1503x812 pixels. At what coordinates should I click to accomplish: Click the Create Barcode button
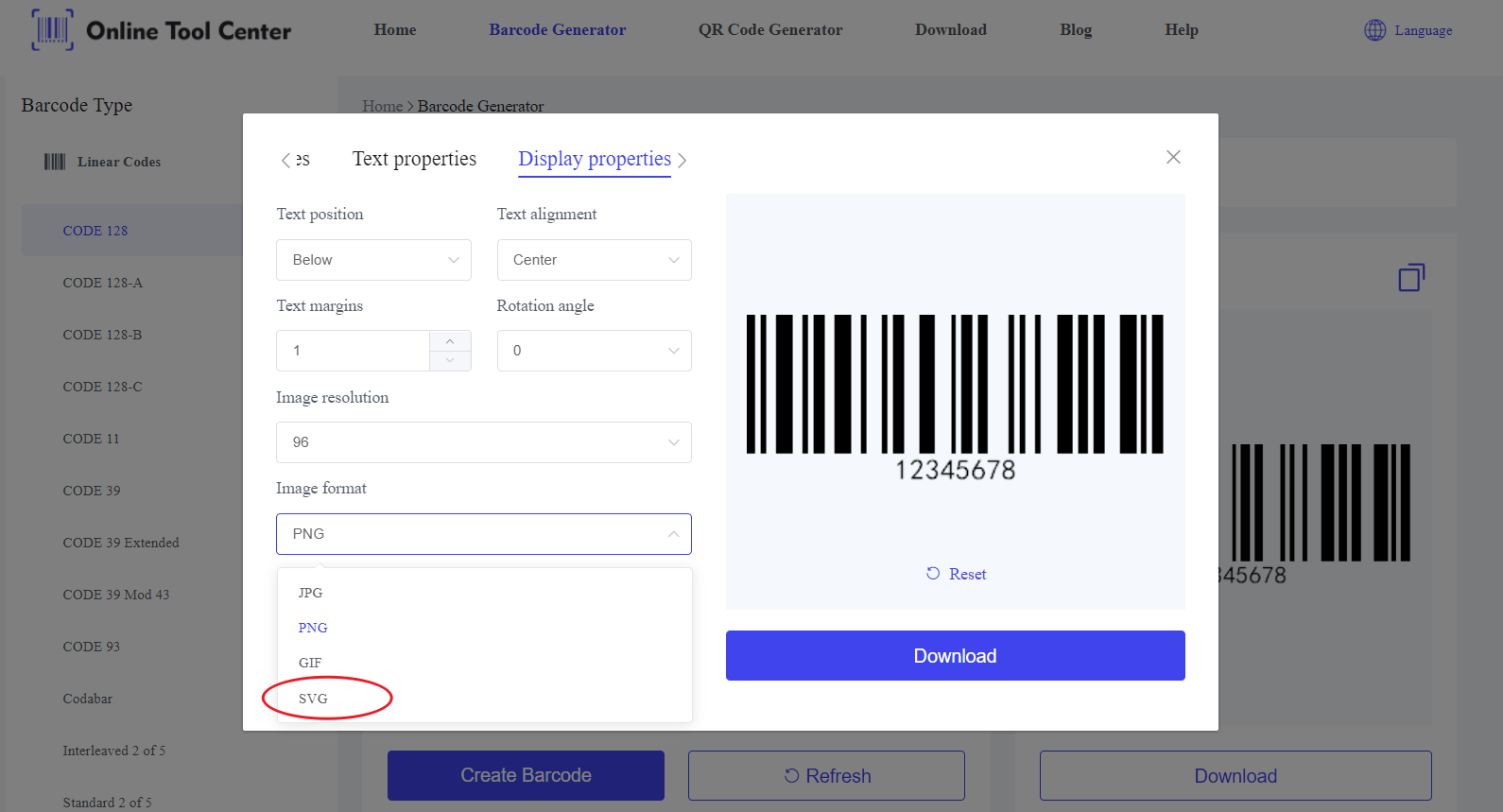pos(526,775)
